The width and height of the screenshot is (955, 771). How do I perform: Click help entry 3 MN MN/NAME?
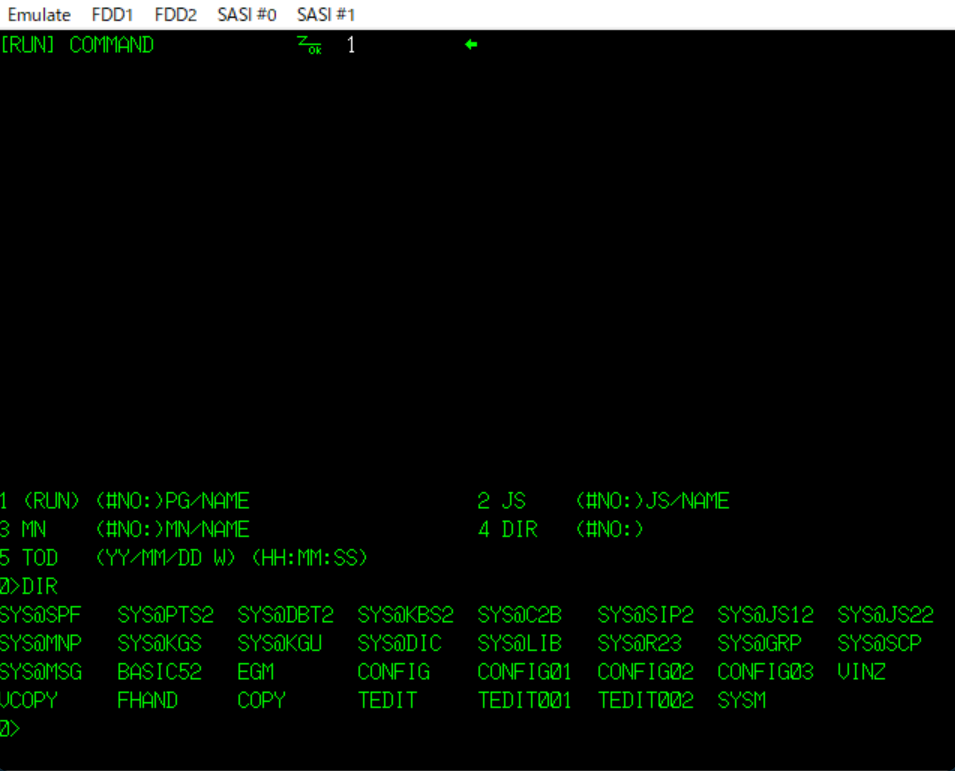tap(125, 530)
